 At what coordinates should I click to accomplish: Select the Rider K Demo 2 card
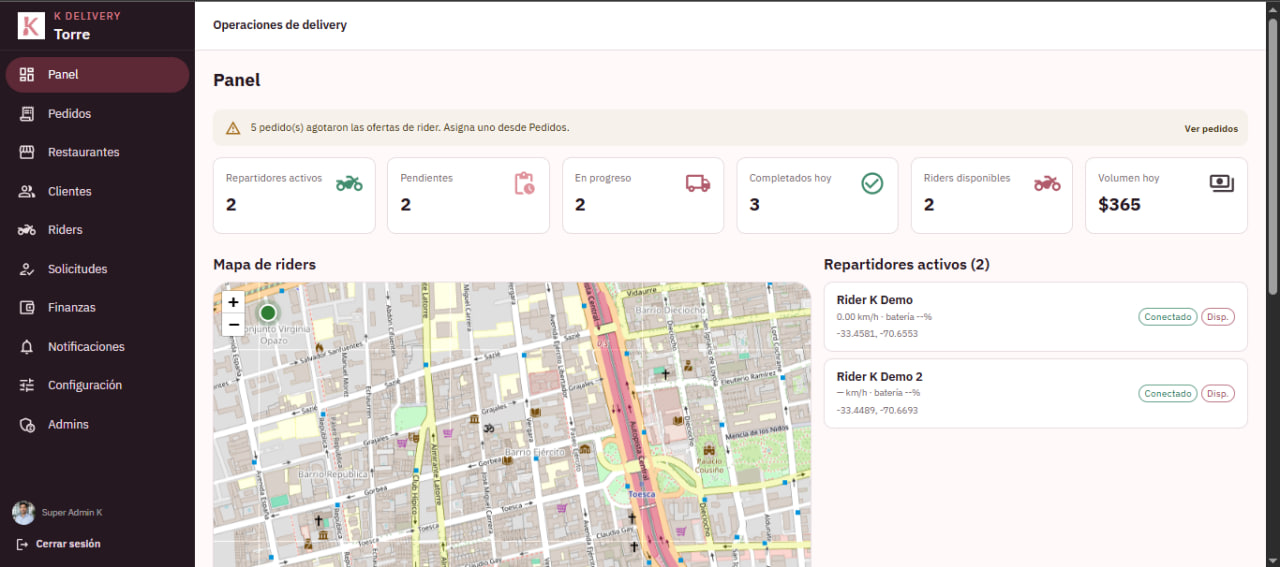coord(1035,393)
